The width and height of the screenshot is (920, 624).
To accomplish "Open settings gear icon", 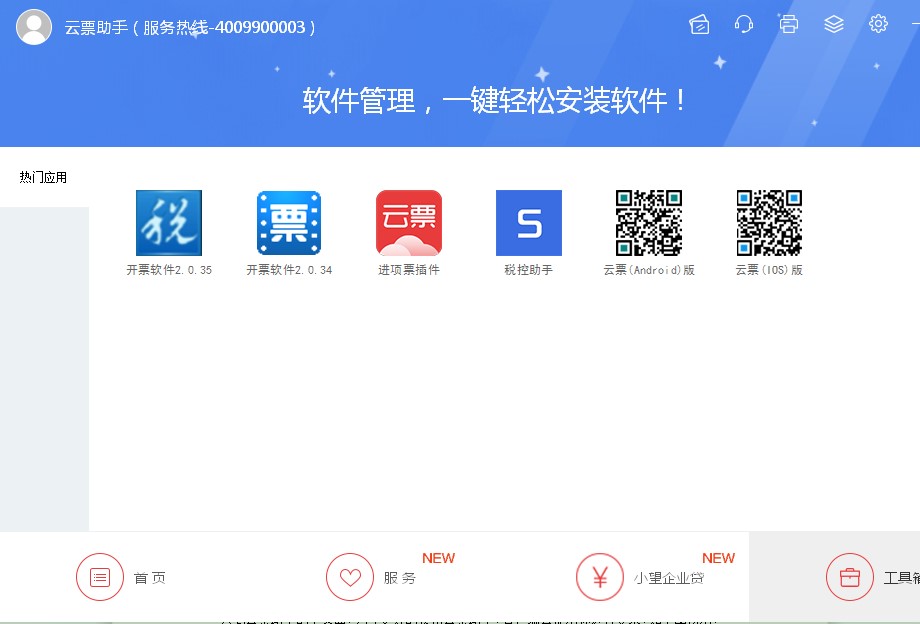I will (x=878, y=24).
